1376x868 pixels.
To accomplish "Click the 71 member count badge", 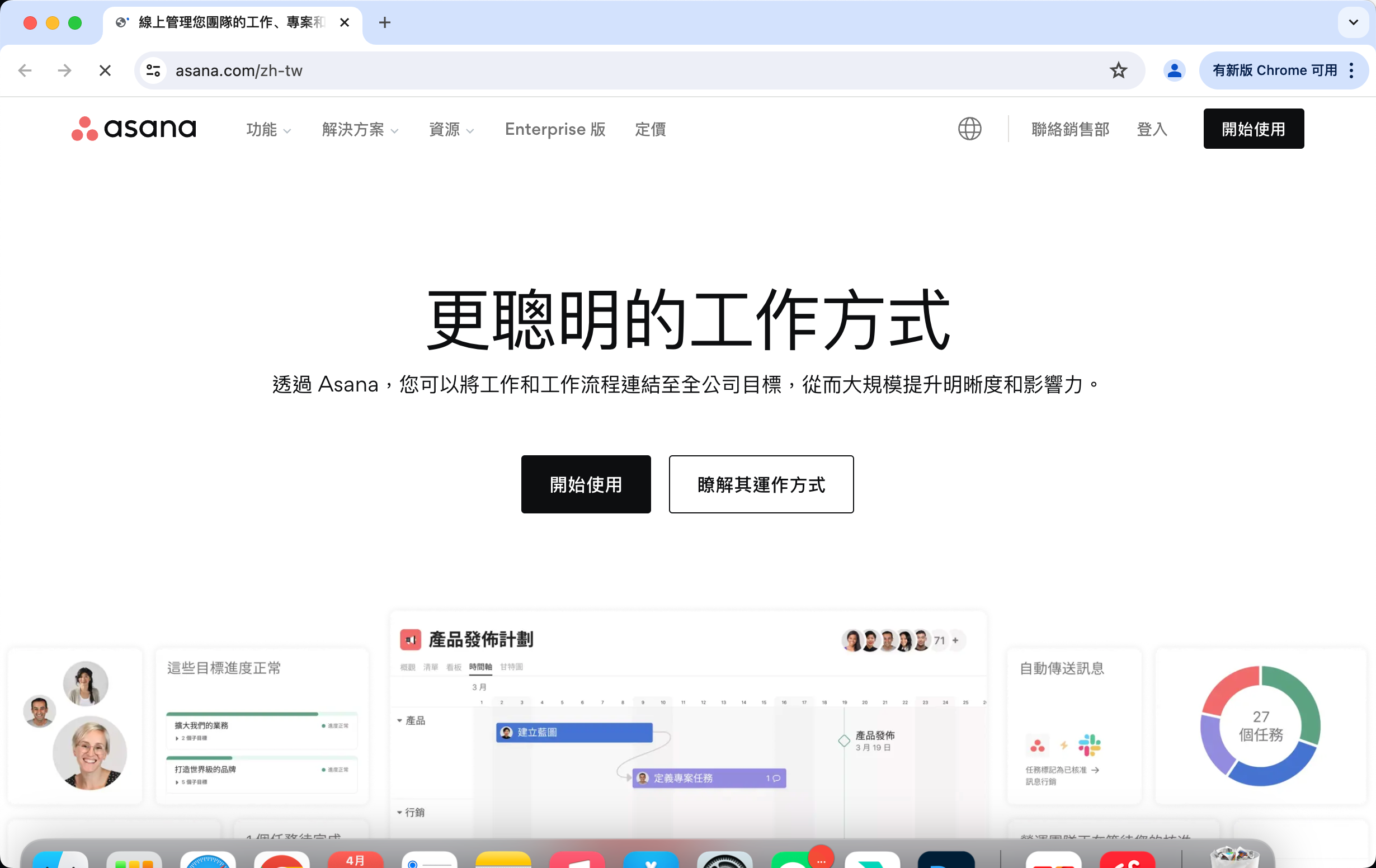I will (940, 640).
